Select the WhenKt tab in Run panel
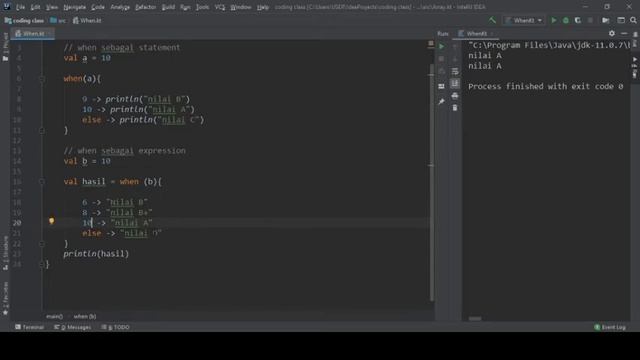Screen dimensions: 640x360 476,33
